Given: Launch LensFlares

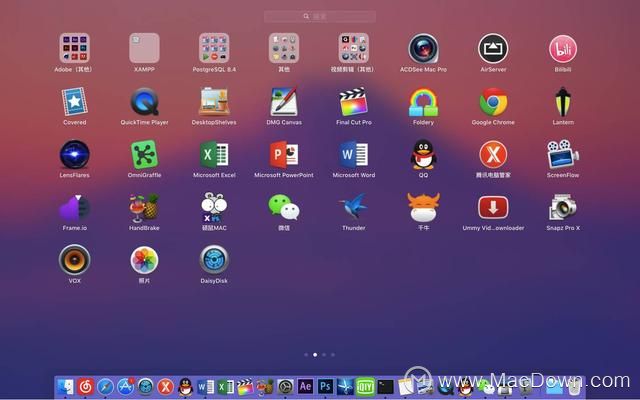Looking at the screenshot, I should click(x=74, y=154).
